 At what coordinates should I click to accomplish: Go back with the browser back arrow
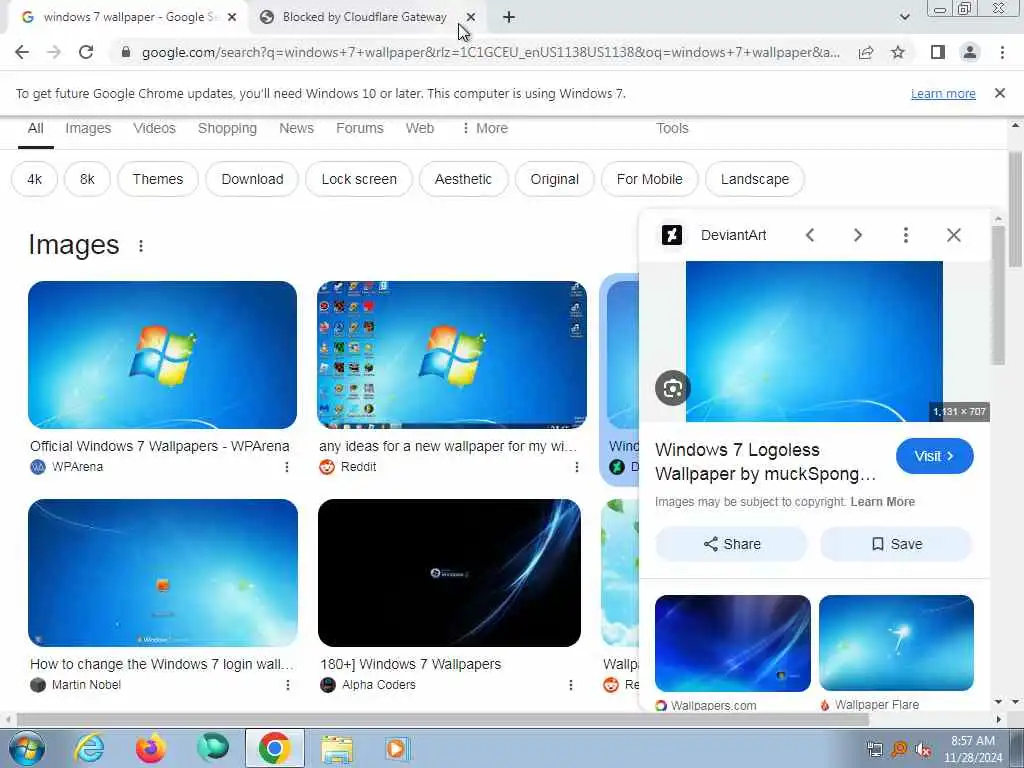(22, 52)
